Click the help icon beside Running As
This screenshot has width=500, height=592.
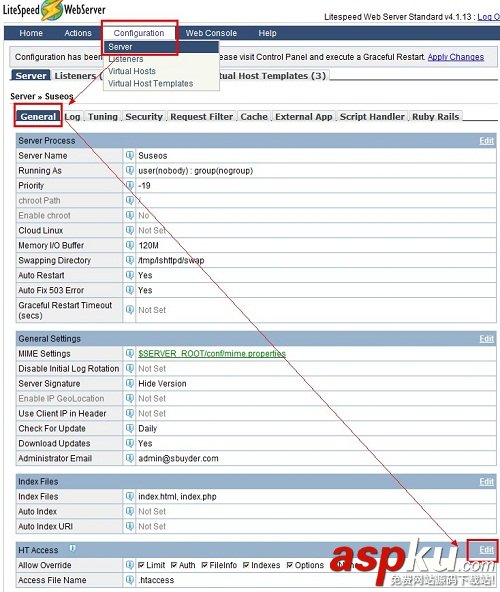point(130,170)
